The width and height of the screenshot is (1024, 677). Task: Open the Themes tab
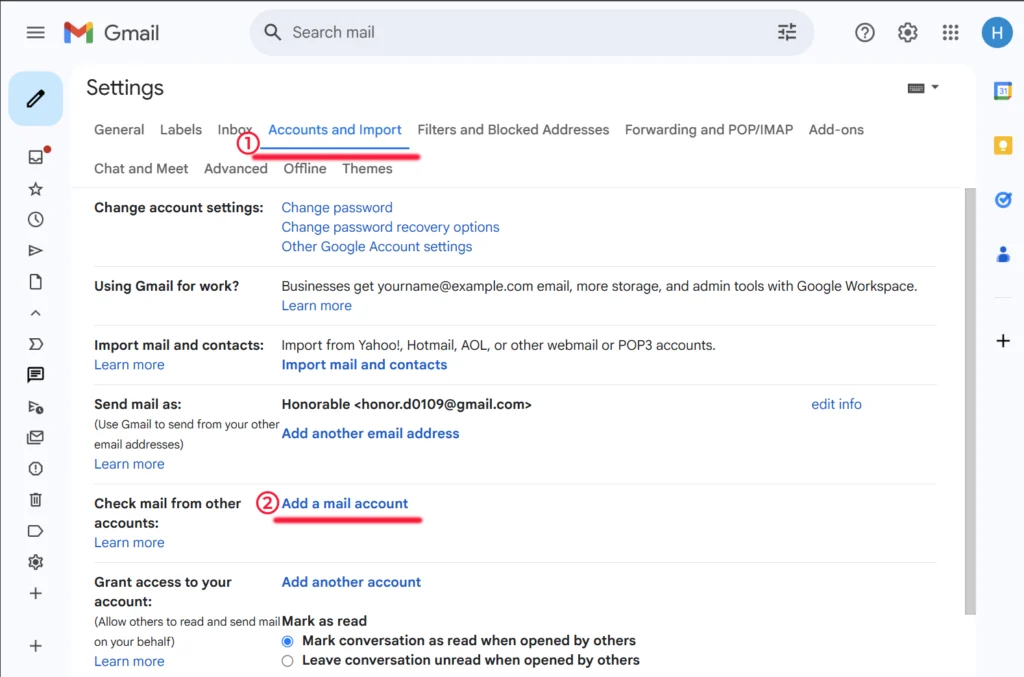pos(367,169)
